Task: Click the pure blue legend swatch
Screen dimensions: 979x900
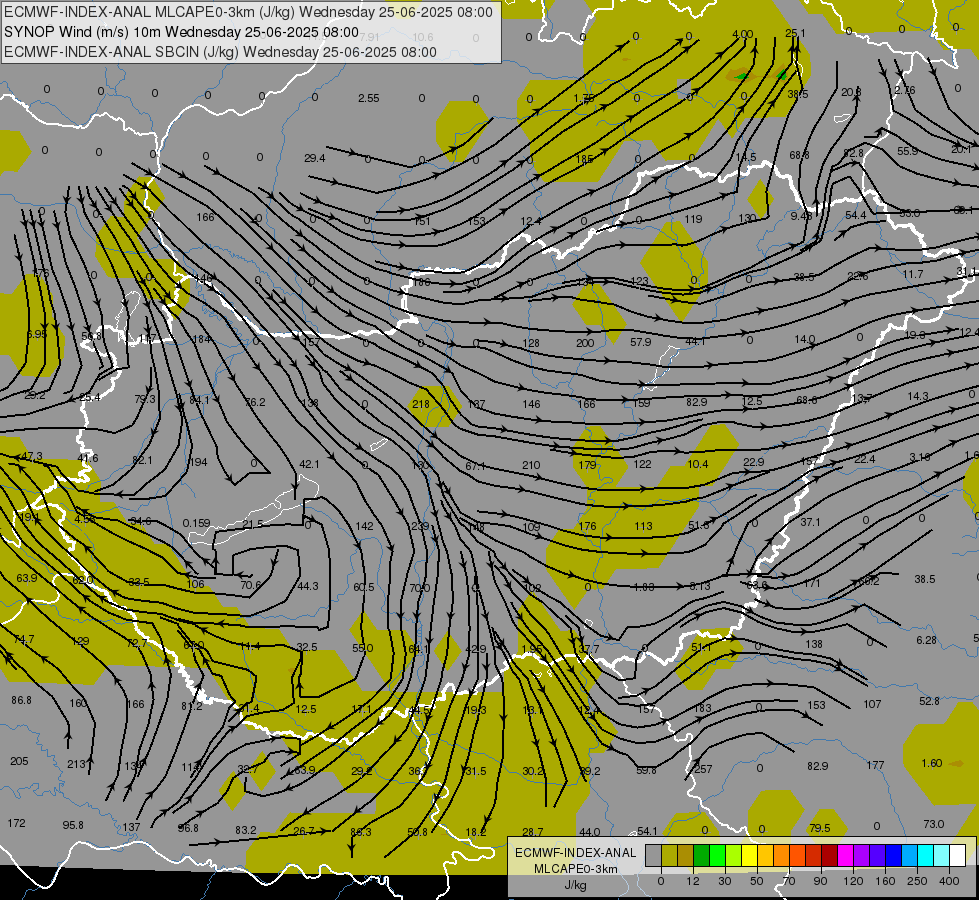Action: 894,855
